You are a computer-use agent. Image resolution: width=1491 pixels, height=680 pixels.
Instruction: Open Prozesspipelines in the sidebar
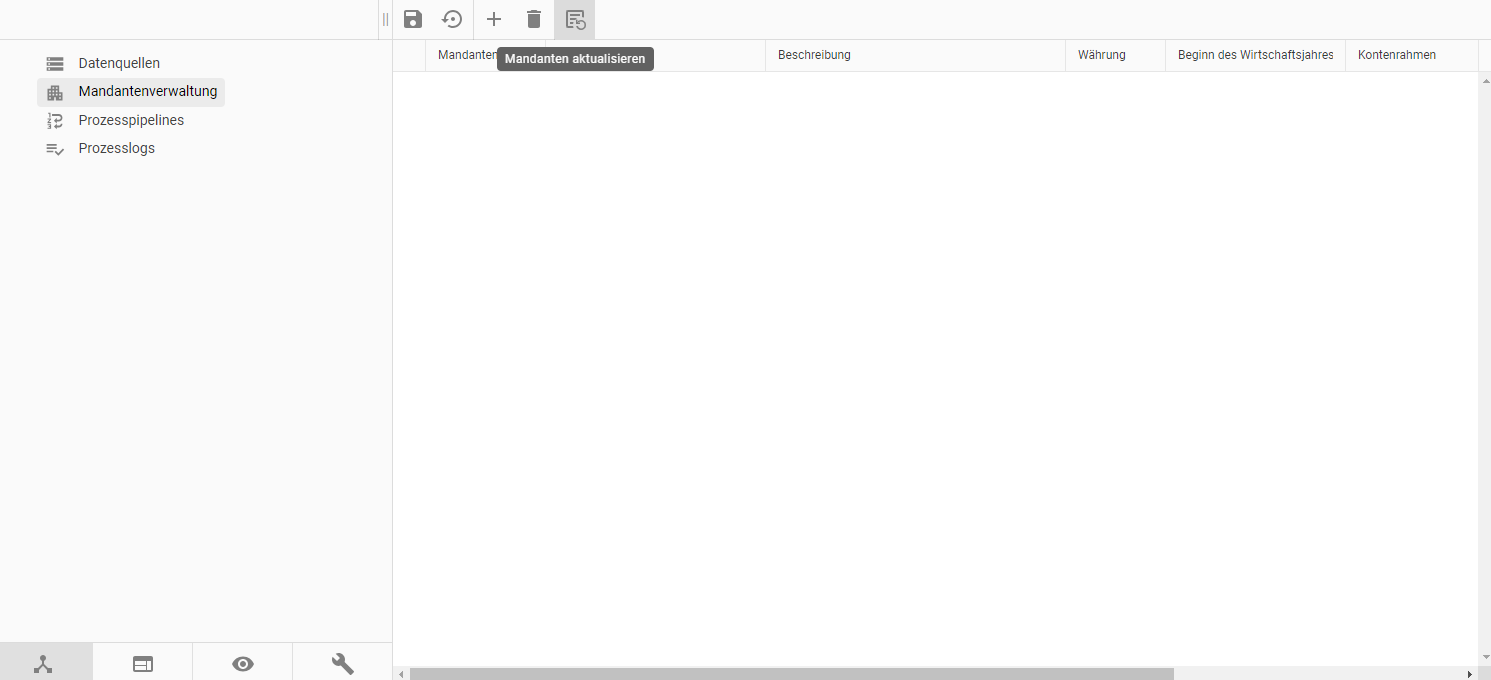[131, 120]
